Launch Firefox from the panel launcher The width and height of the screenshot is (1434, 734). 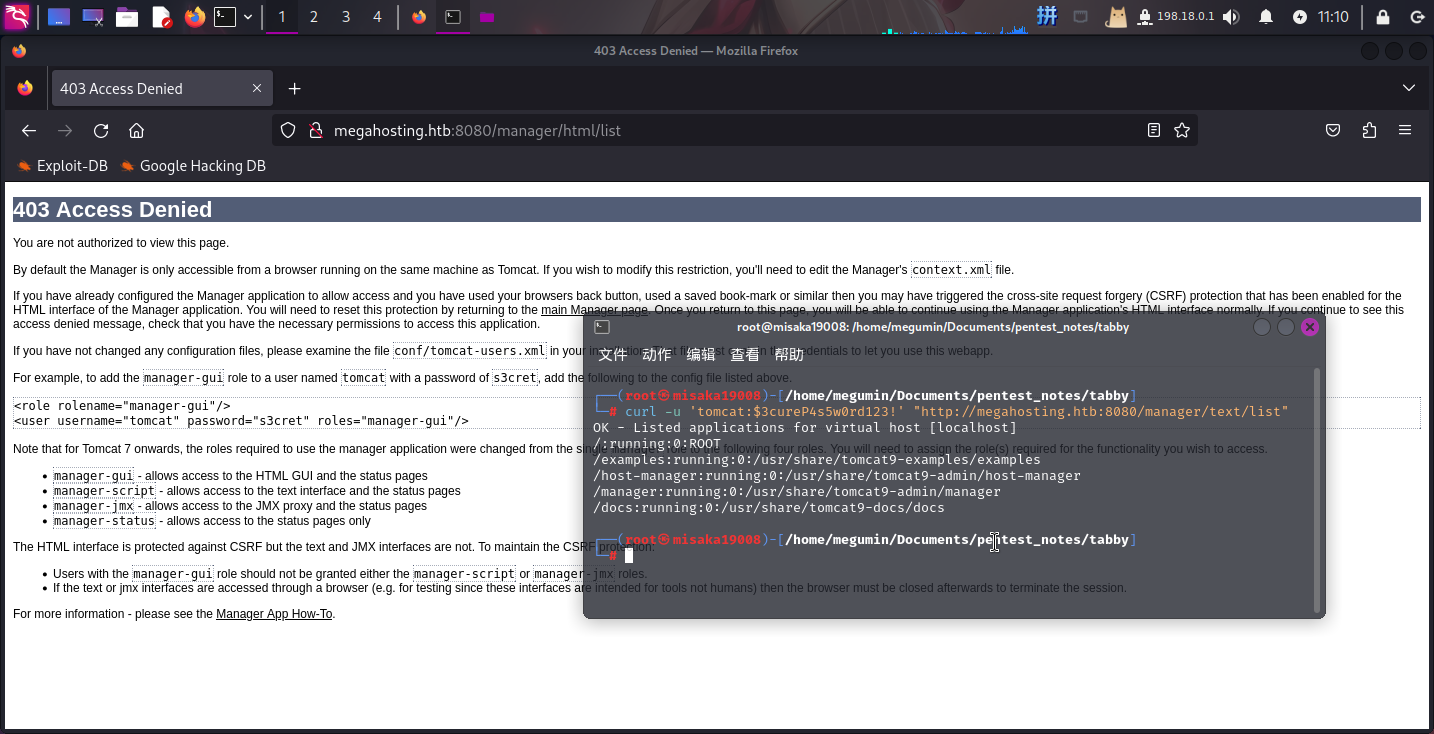(x=195, y=17)
